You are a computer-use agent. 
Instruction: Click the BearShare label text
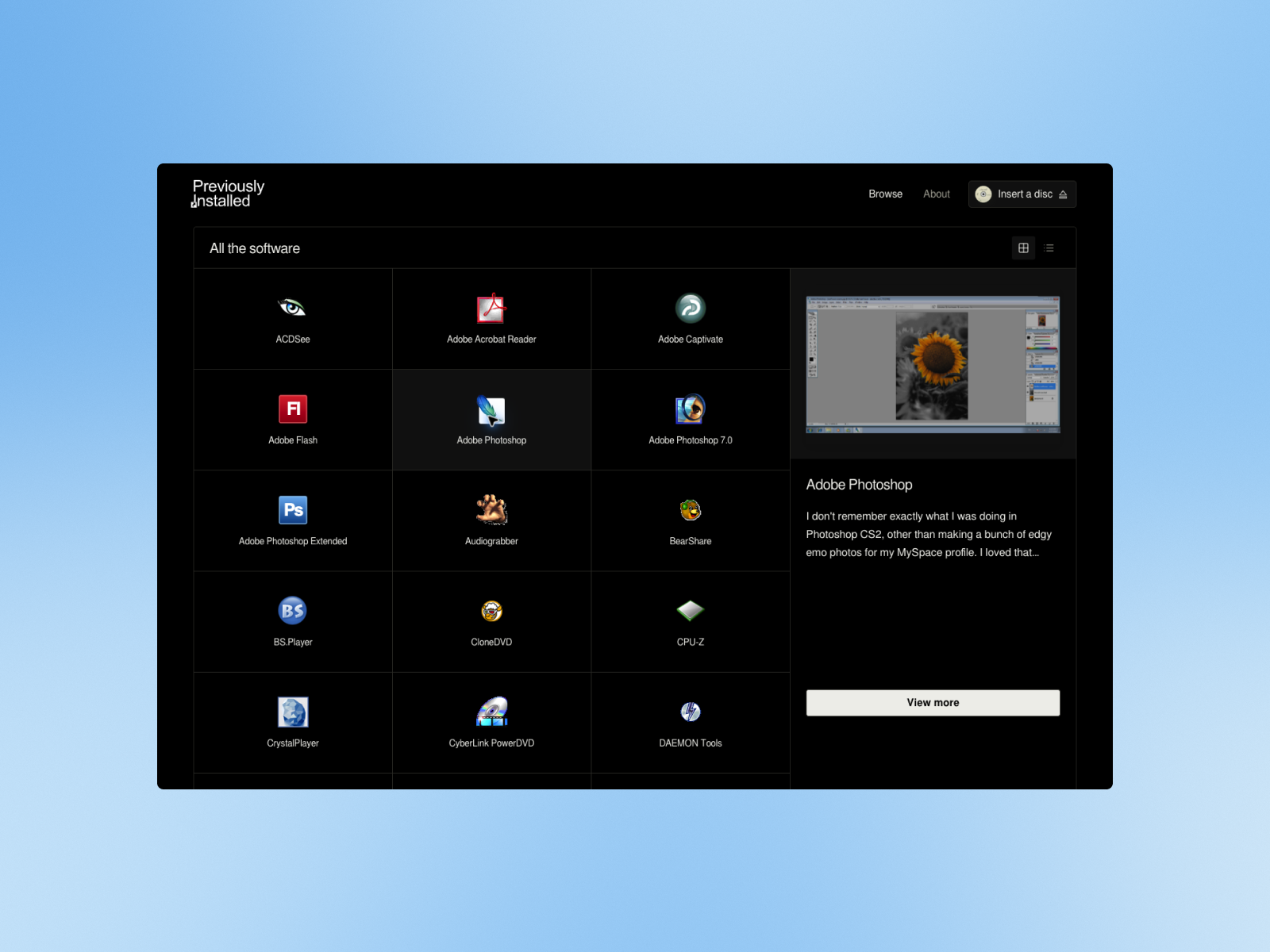691,541
